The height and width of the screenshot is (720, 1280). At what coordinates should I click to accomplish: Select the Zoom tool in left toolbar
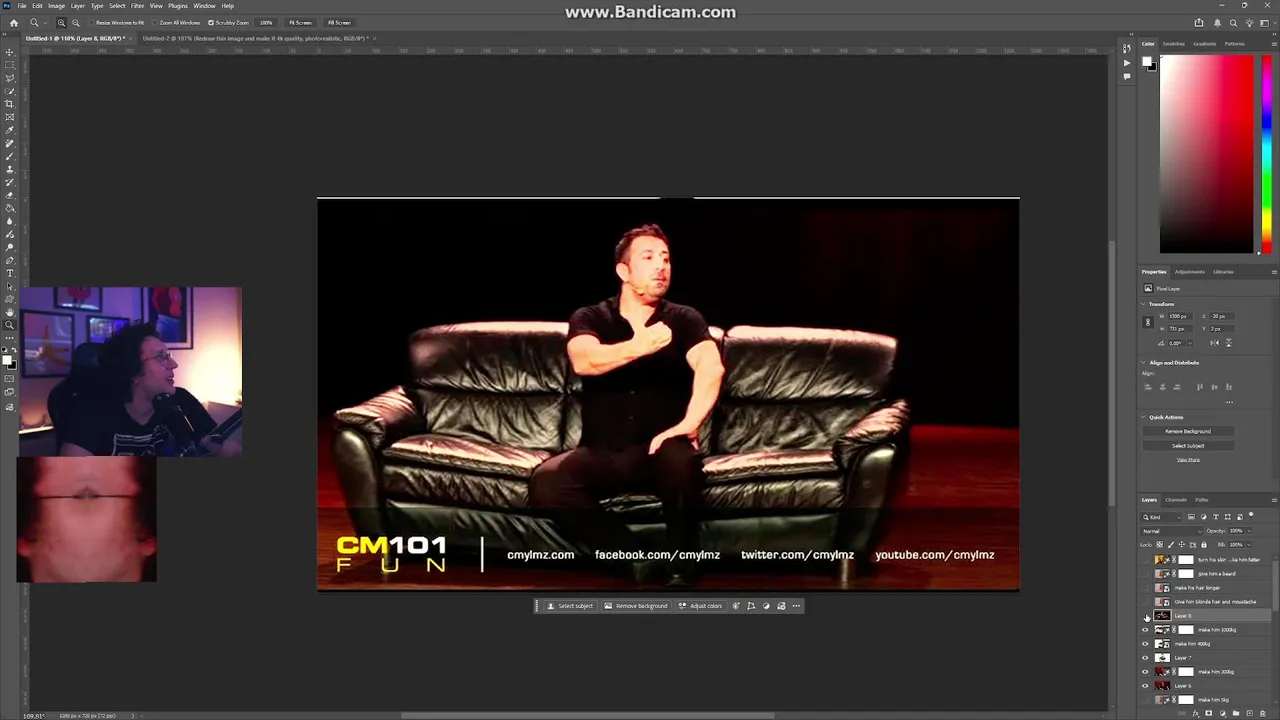pos(10,325)
